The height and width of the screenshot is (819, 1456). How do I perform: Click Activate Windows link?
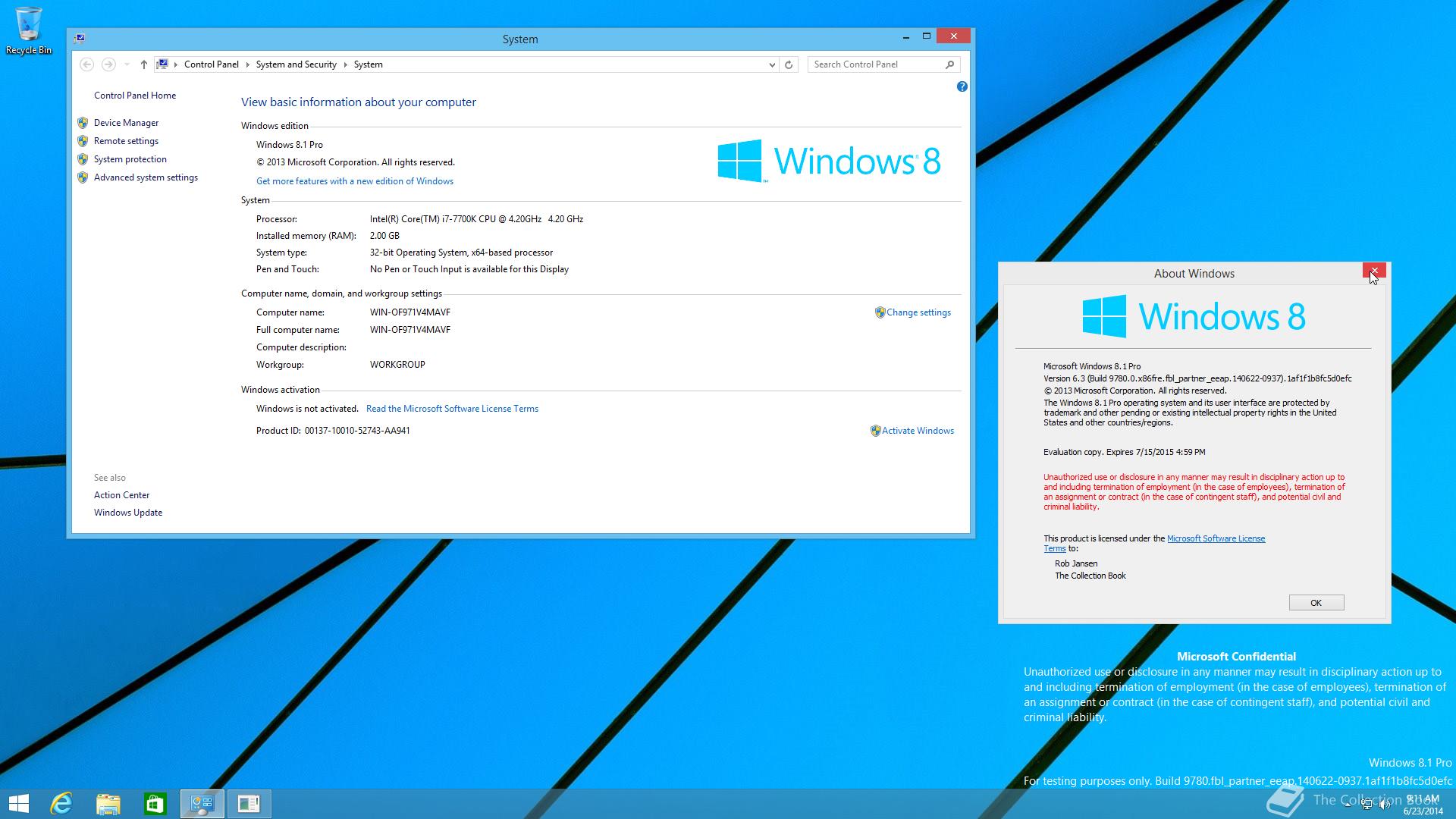coord(918,431)
